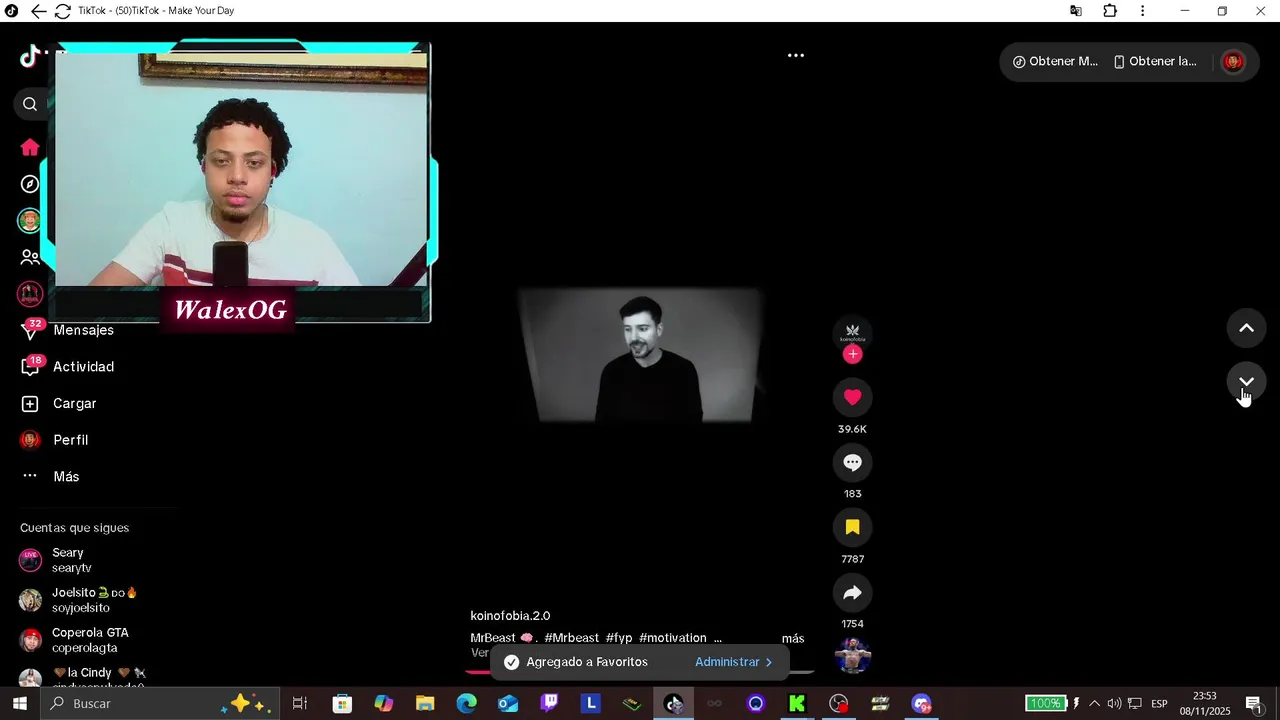Open the koinofobia creator avatar

tap(852, 332)
